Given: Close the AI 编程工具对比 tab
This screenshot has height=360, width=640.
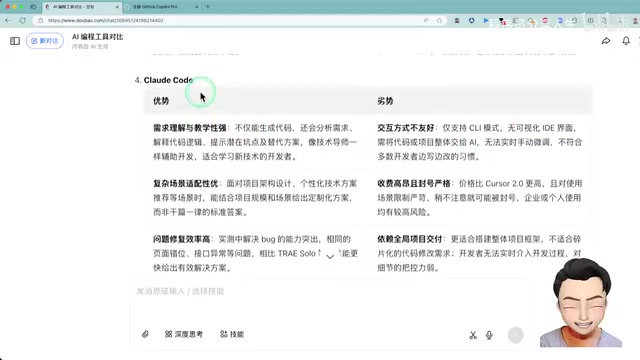Looking at the screenshot, I should (117, 7).
